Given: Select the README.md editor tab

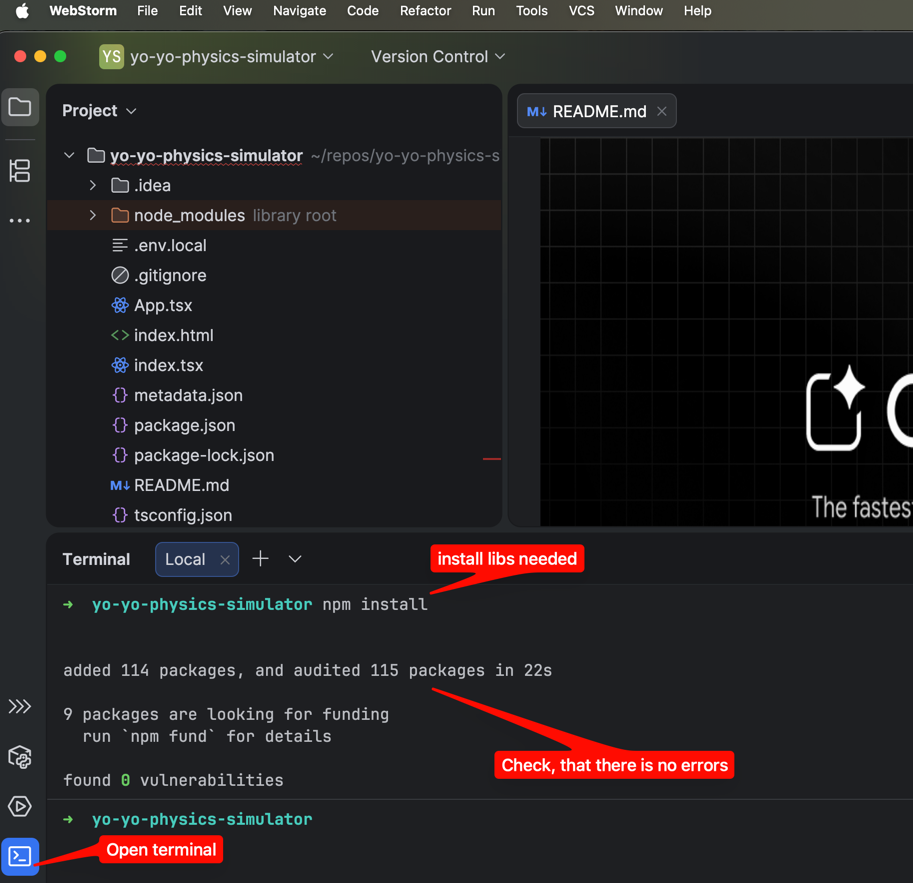Looking at the screenshot, I should click(598, 112).
